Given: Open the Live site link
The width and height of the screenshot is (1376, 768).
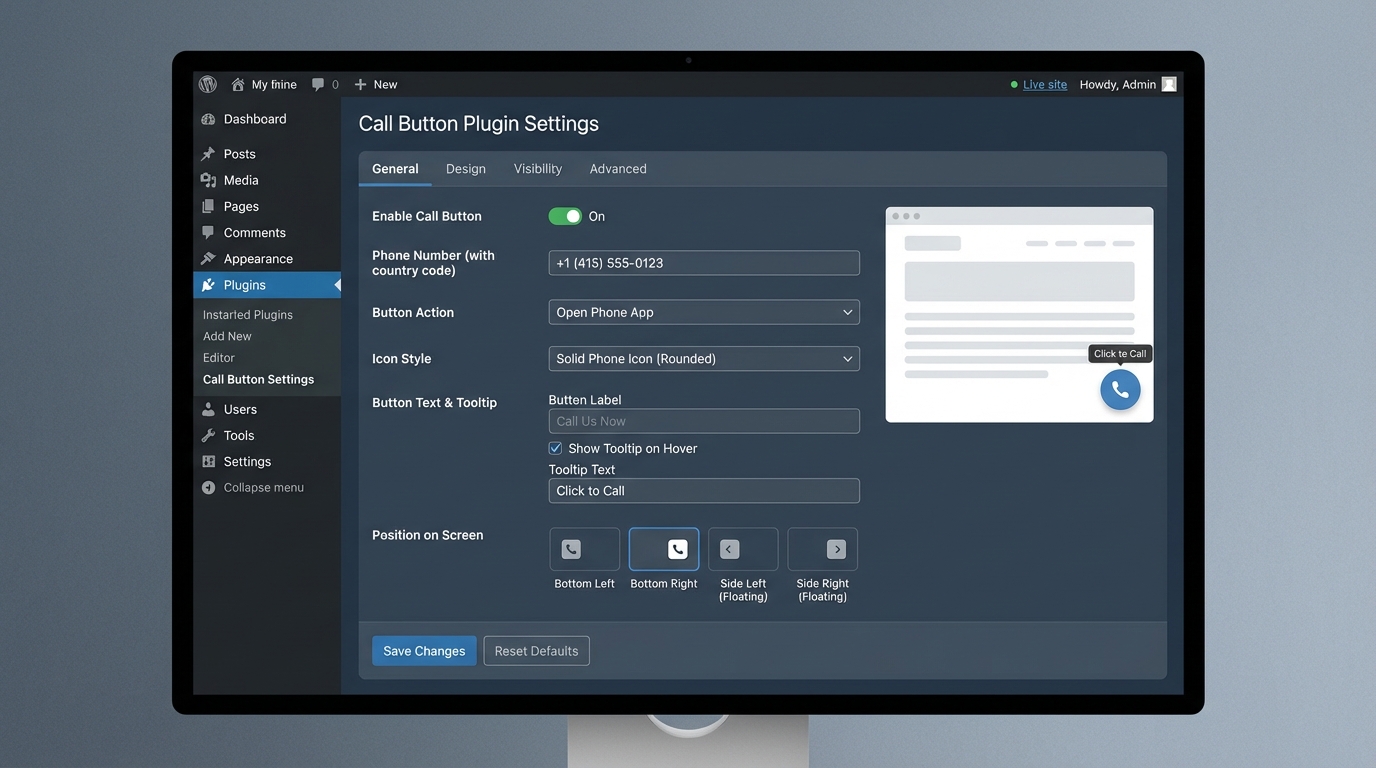Looking at the screenshot, I should click(x=1044, y=84).
